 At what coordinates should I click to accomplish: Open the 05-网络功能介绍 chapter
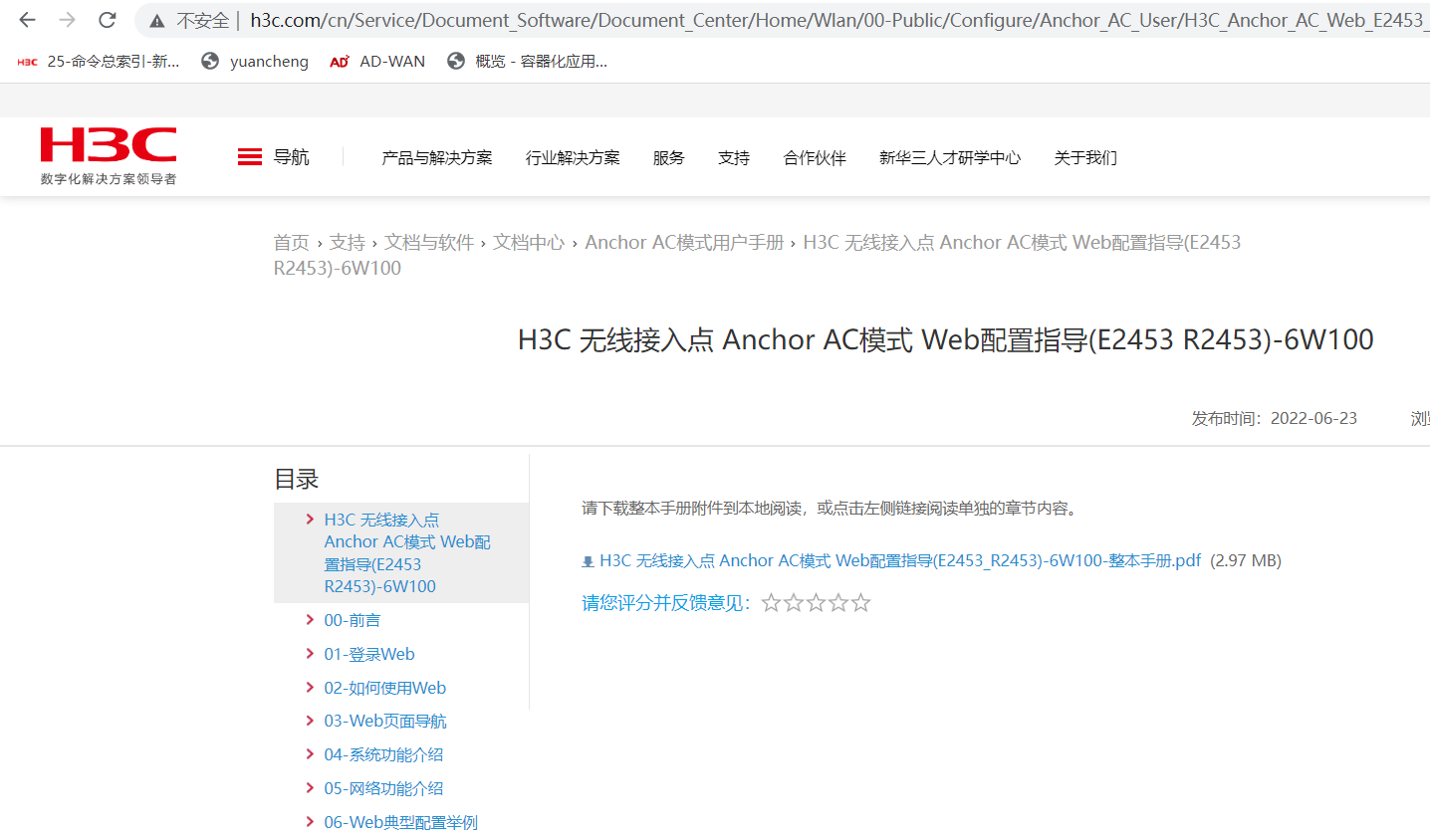[x=383, y=789]
